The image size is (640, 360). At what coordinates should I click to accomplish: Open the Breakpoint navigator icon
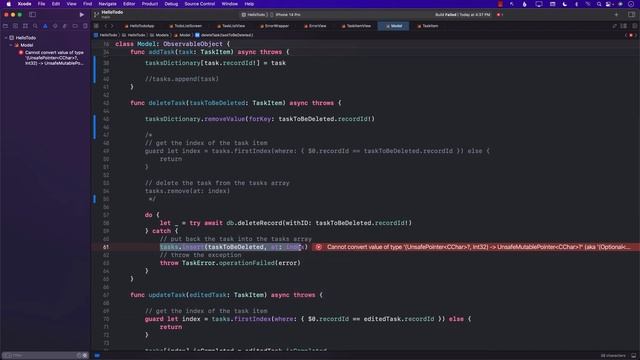coord(75,26)
